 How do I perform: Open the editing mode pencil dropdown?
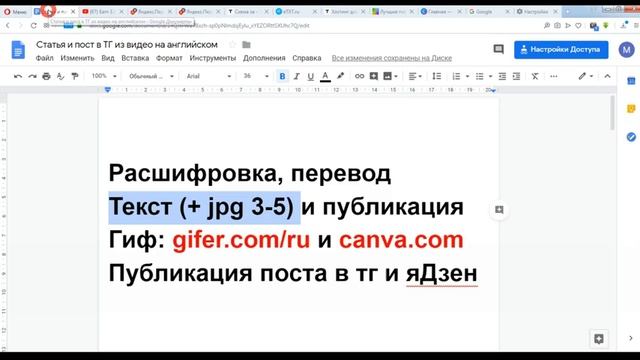pyautogui.click(x=585, y=76)
